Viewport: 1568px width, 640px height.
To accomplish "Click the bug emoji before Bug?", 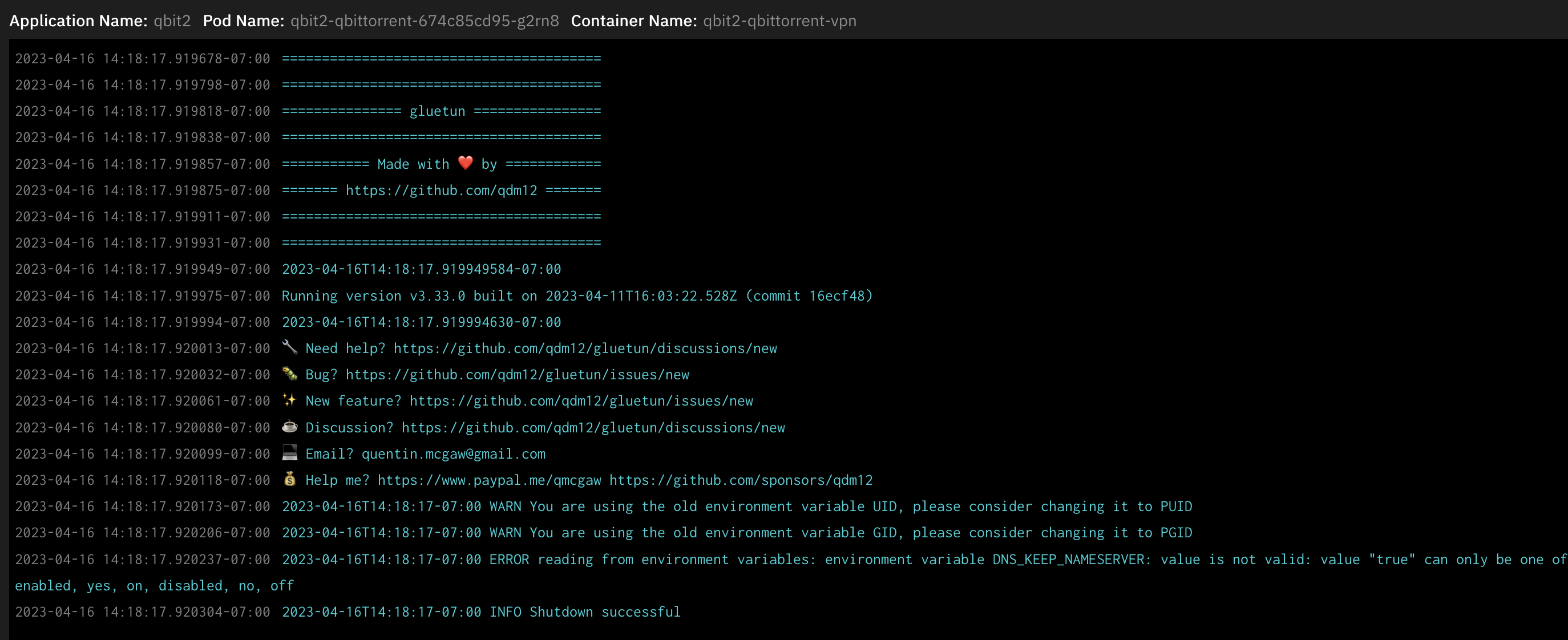I will point(290,374).
